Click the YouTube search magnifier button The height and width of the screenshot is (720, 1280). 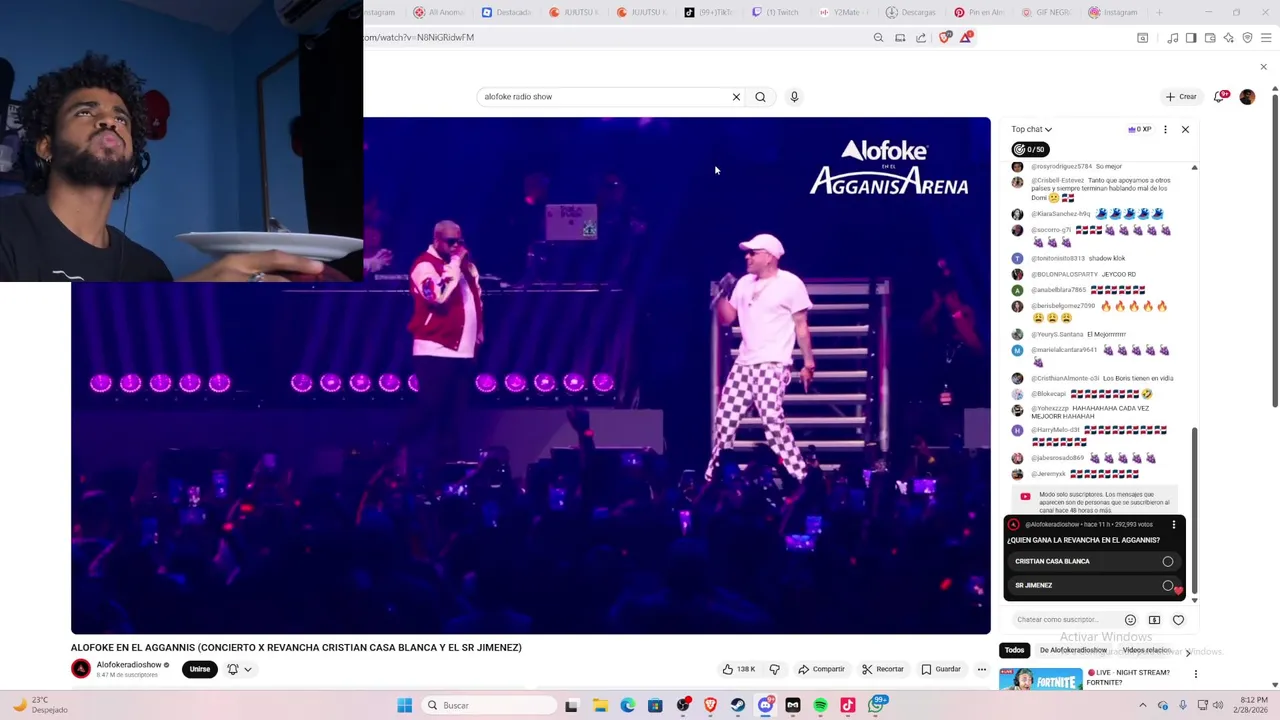click(760, 97)
